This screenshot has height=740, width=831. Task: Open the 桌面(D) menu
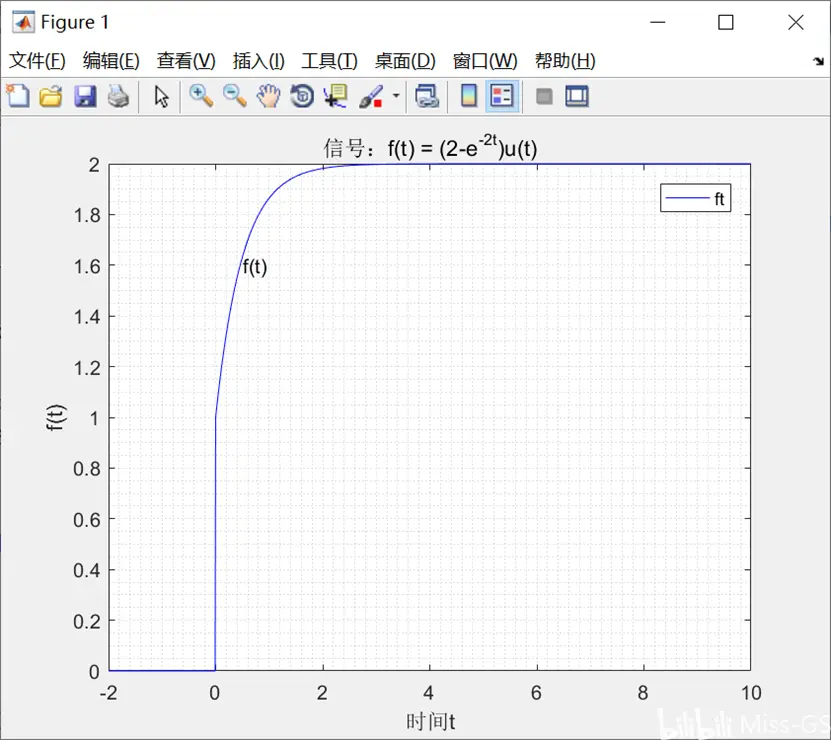pyautogui.click(x=405, y=61)
